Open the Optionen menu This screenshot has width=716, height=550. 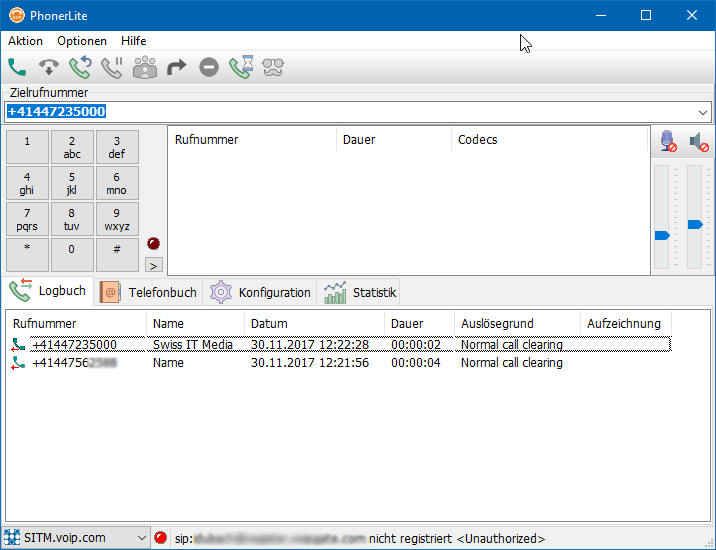[x=82, y=41]
